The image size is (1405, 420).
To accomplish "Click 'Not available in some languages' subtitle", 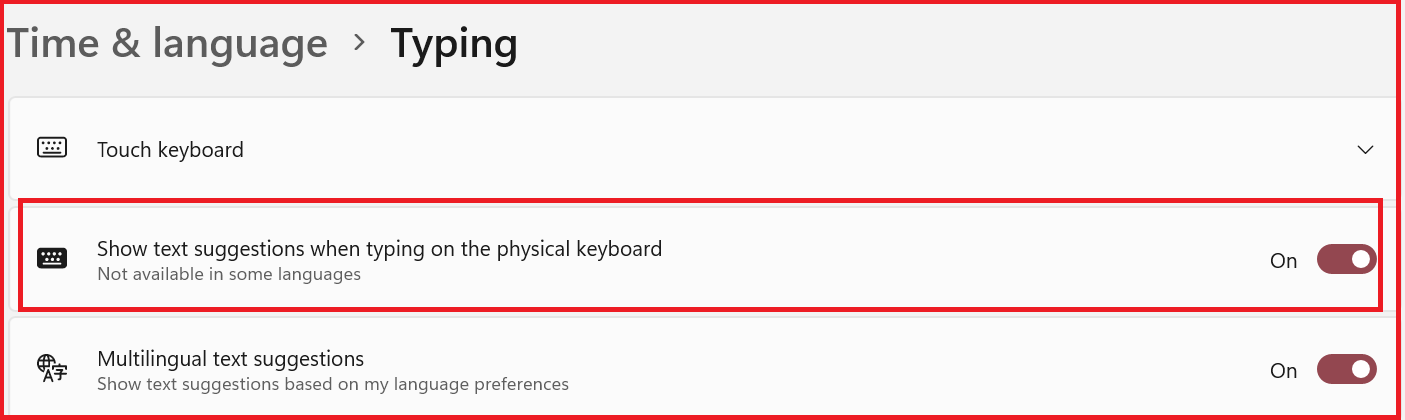I will [x=228, y=274].
